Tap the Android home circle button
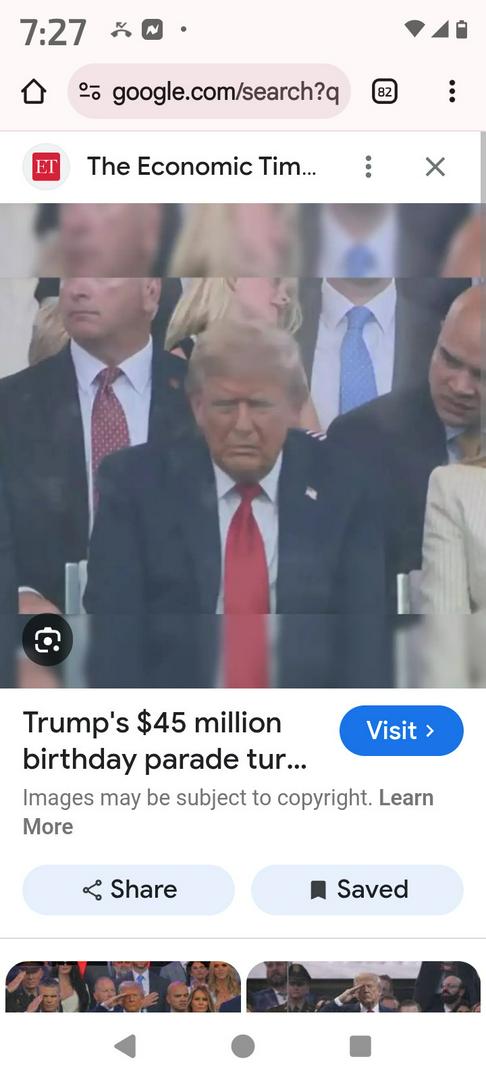This screenshot has width=486, height=1080. [242, 1046]
